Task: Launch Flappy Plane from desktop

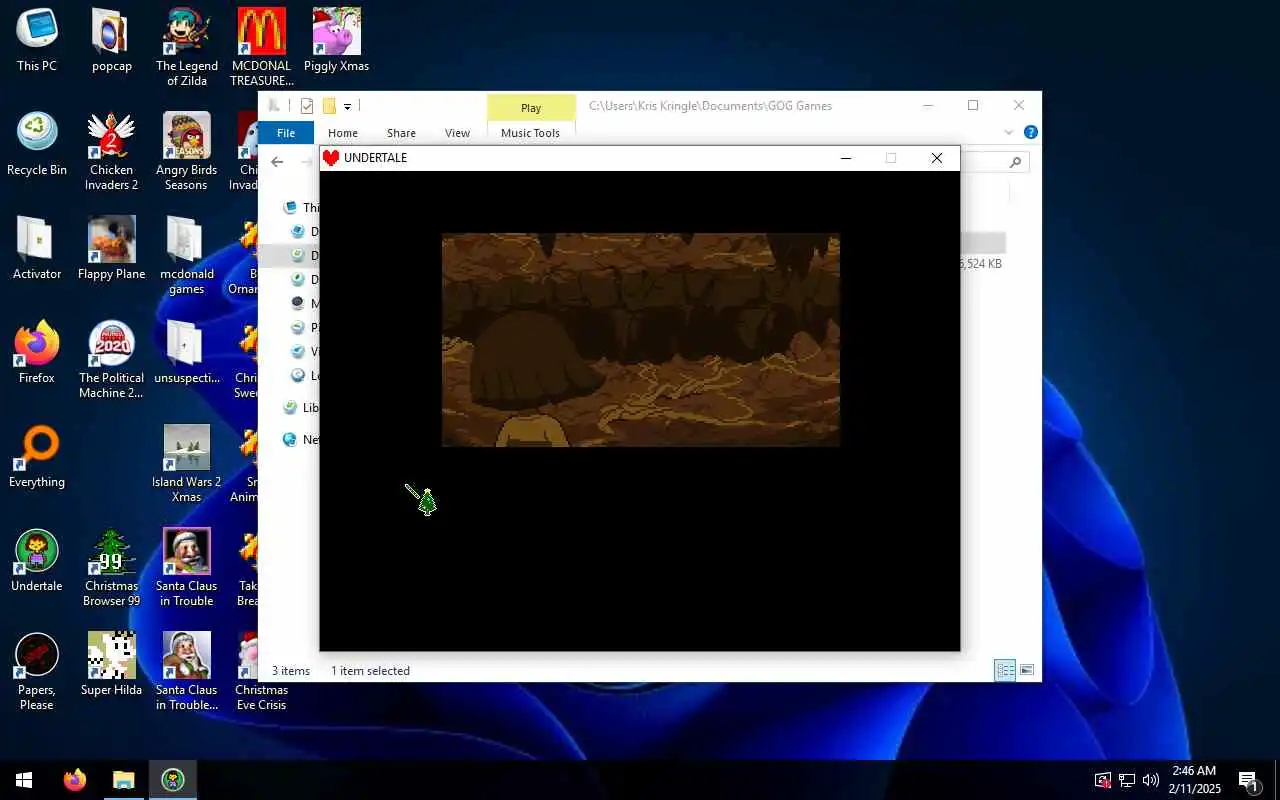Action: point(111,249)
